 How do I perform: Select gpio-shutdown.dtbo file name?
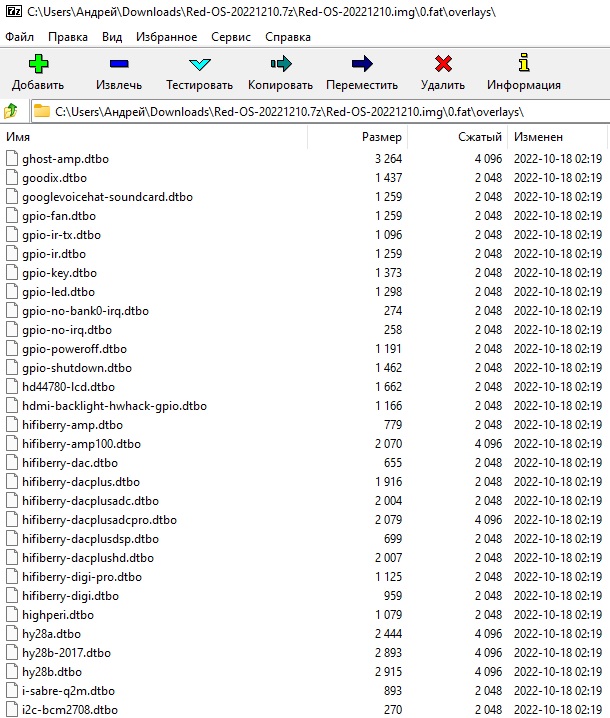pos(77,368)
